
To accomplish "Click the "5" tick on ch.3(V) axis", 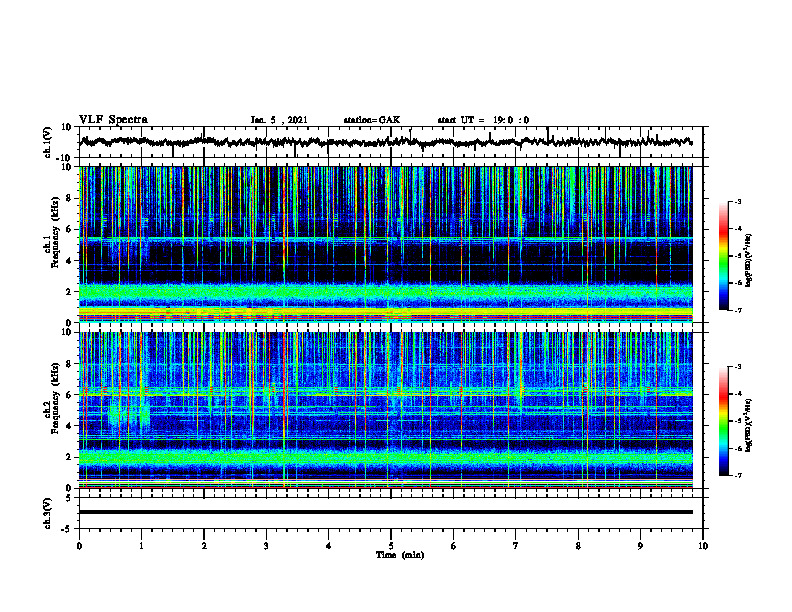I will pyautogui.click(x=70, y=498).
